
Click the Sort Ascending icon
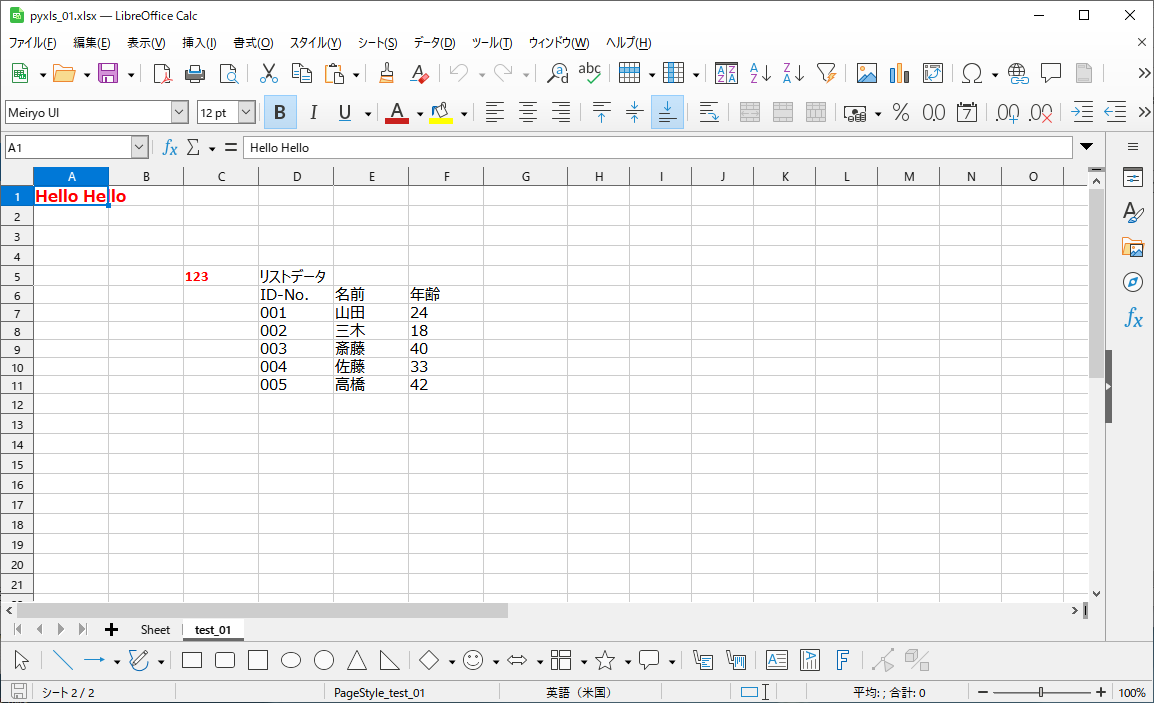(x=760, y=74)
